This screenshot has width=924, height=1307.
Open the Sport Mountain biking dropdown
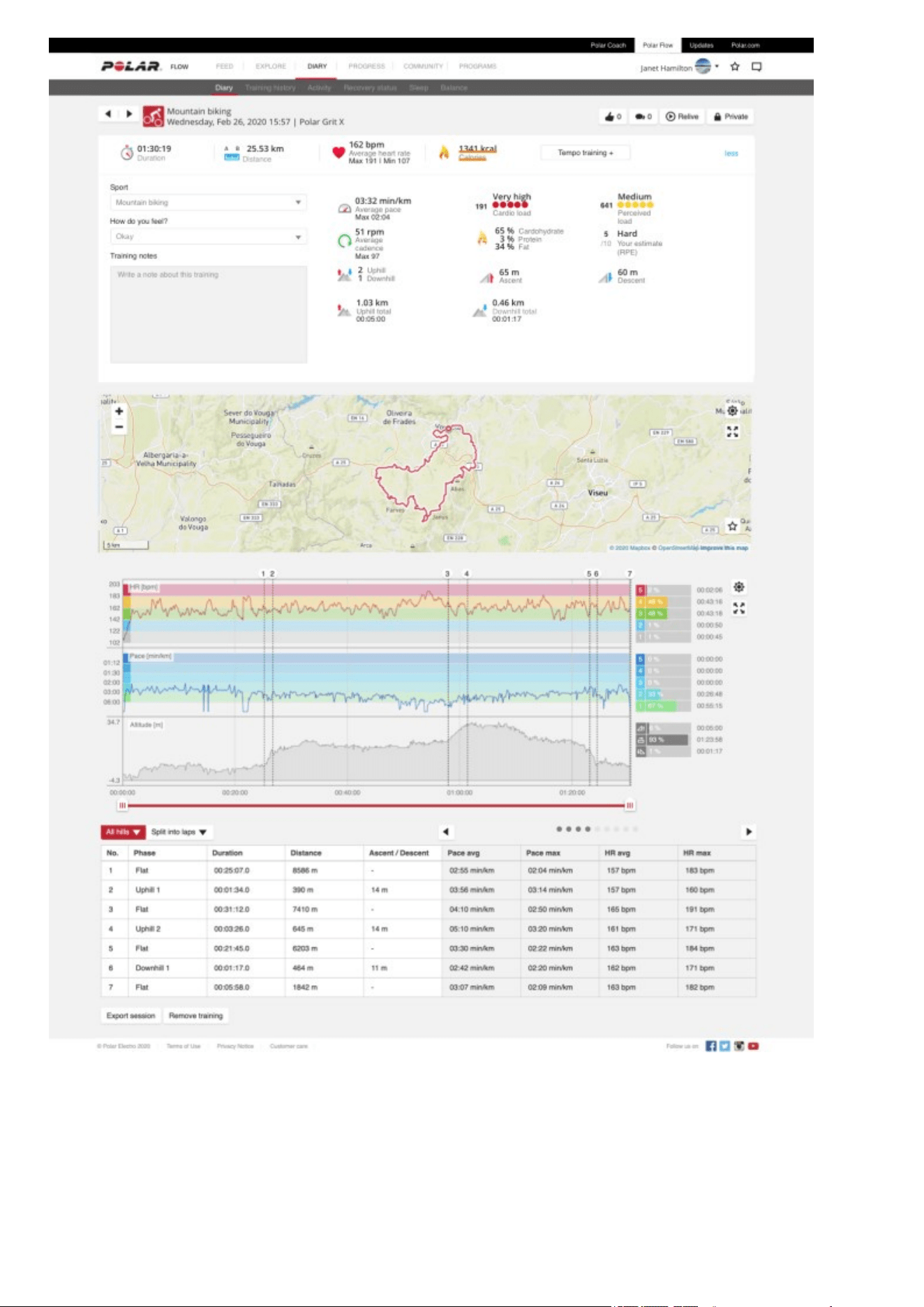209,202
